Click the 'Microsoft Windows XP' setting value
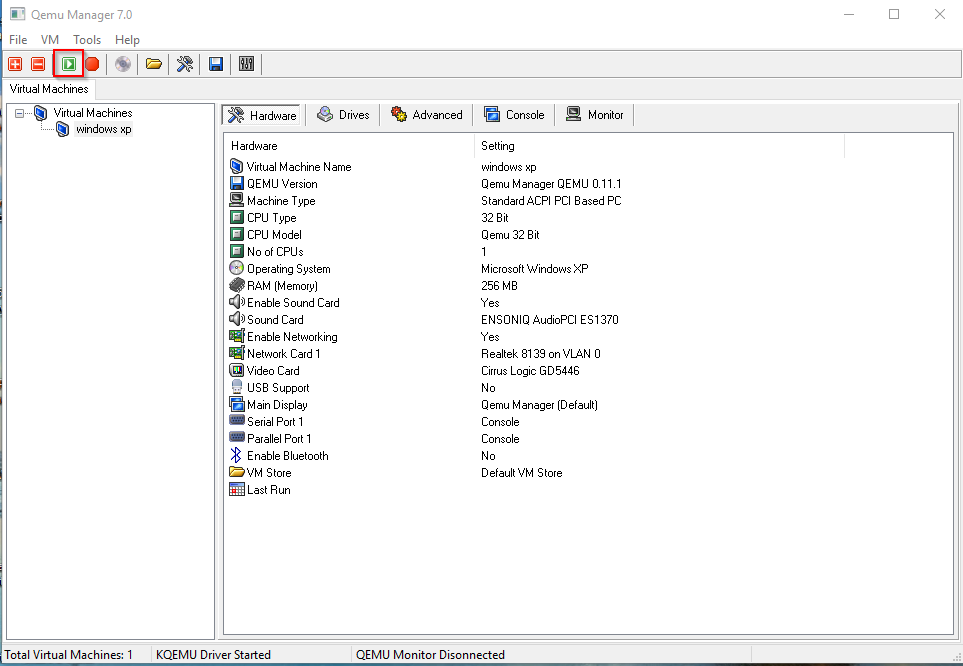Viewport: 963px width, 666px height. [534, 268]
